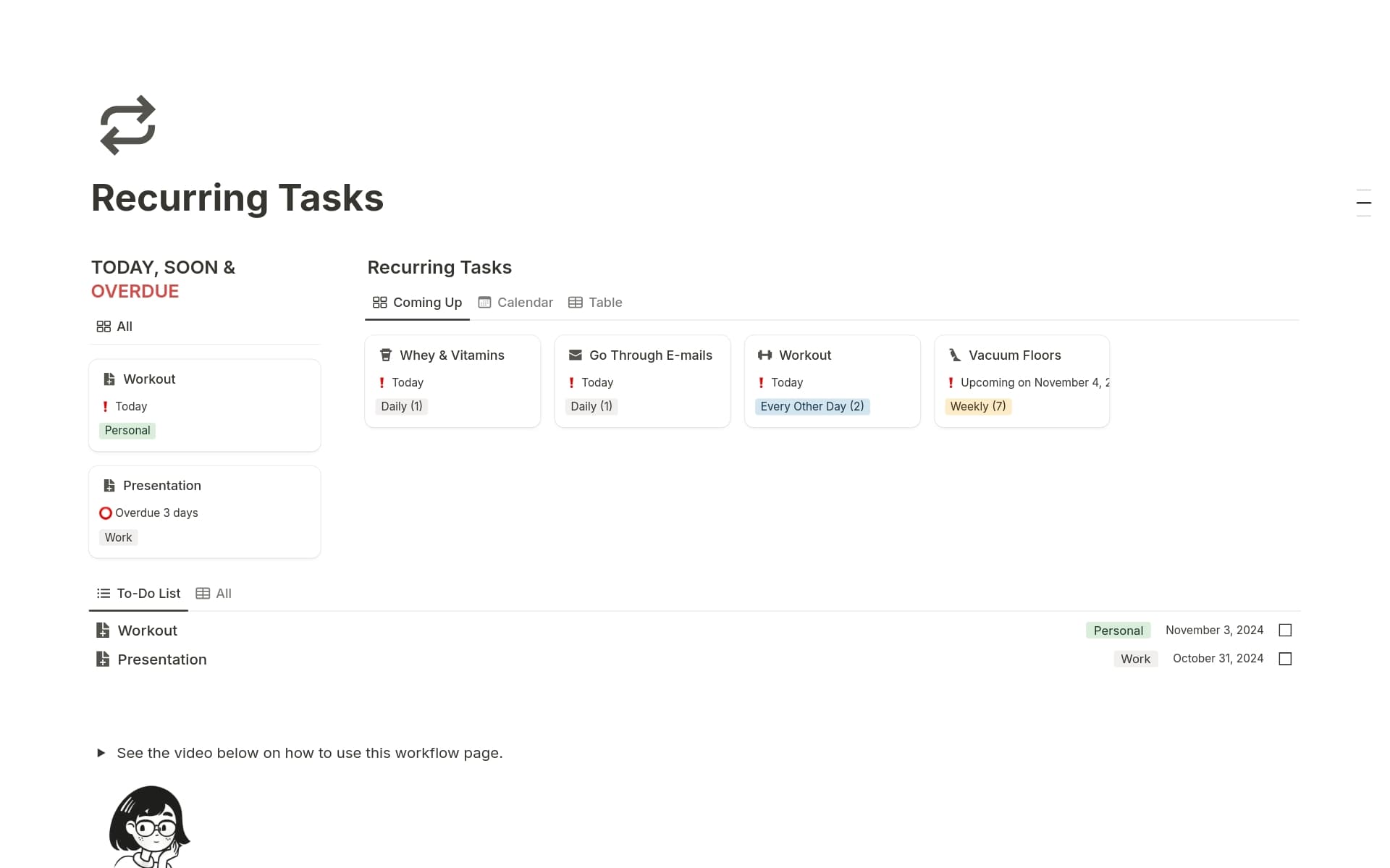Click the page icon of Presentation list row
The image size is (1390, 868).
click(x=103, y=660)
